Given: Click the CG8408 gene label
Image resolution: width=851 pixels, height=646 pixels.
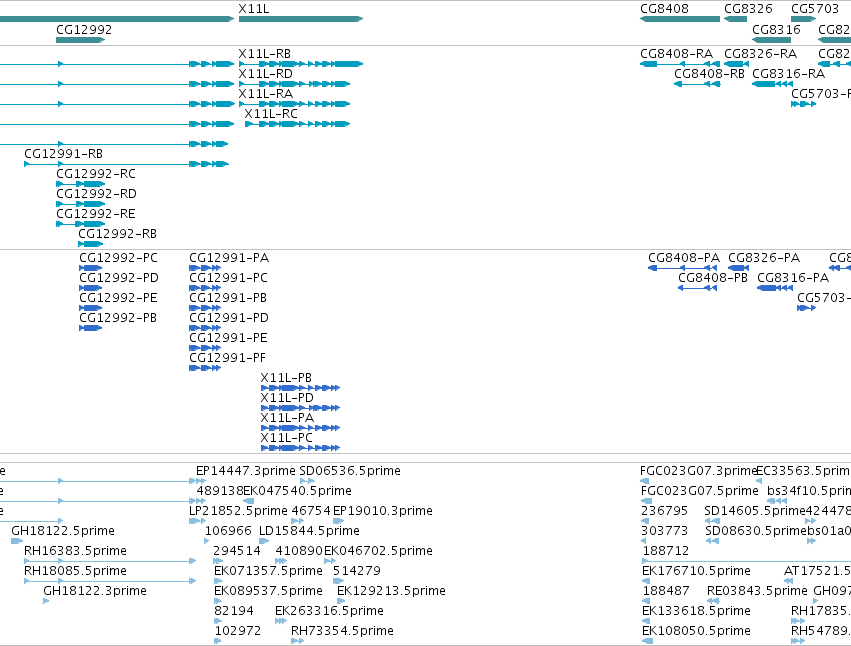Looking at the screenshot, I should 664,9.
